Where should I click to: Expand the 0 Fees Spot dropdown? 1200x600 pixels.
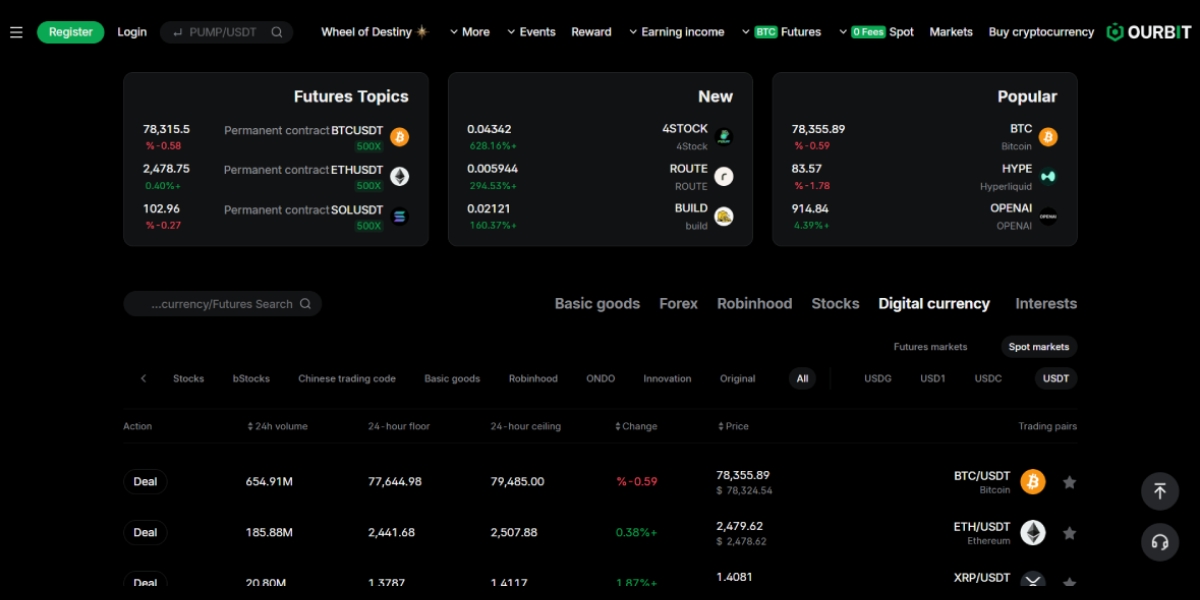(x=876, y=32)
